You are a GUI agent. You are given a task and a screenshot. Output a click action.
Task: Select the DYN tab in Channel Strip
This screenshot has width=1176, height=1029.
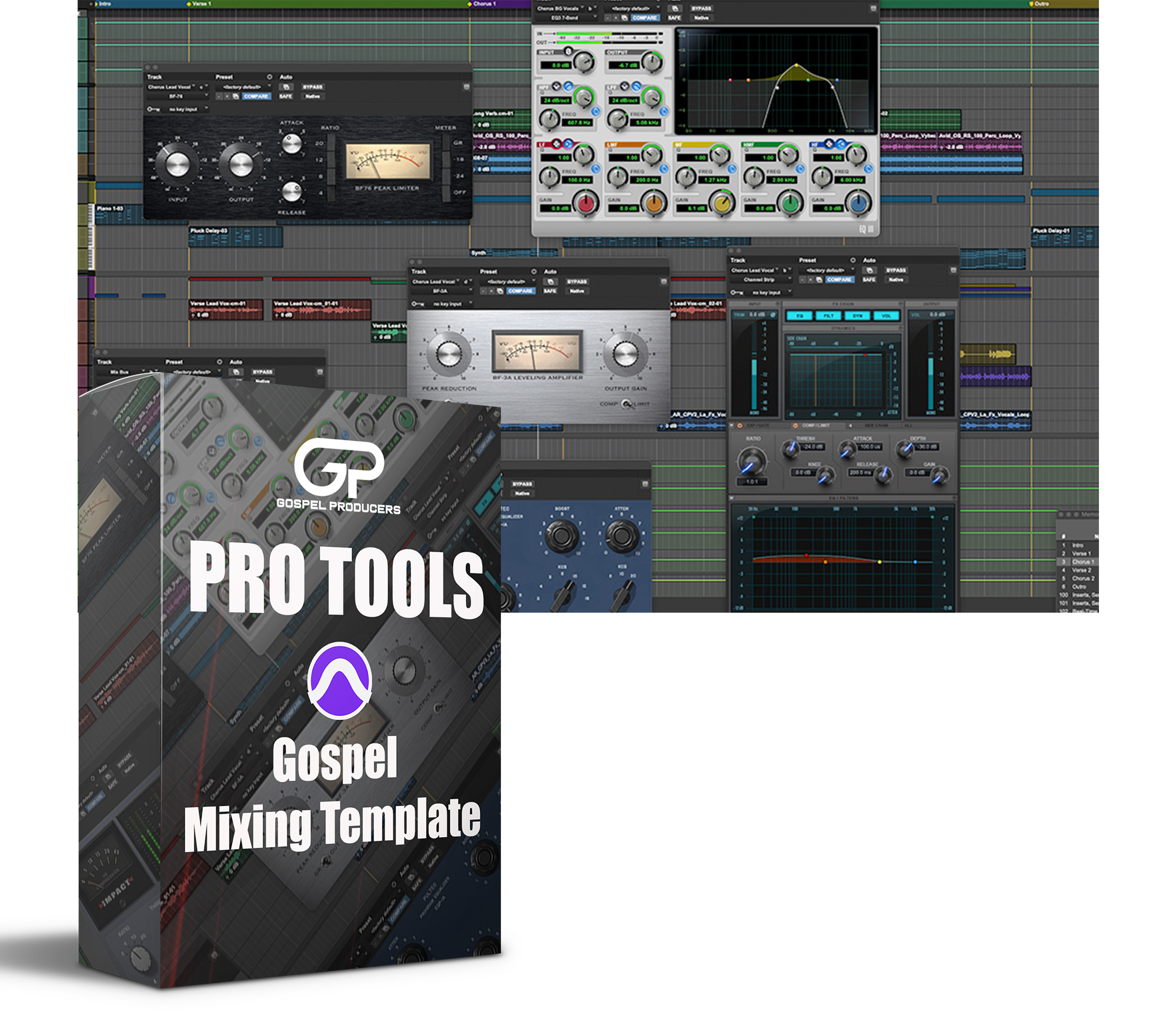click(857, 316)
